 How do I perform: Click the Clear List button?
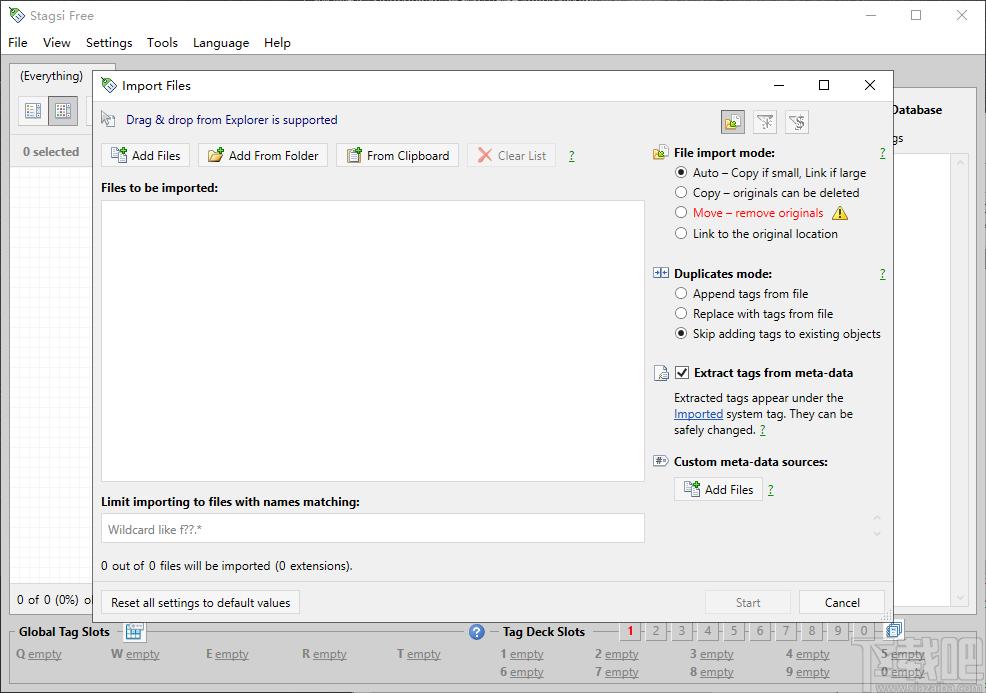(511, 155)
